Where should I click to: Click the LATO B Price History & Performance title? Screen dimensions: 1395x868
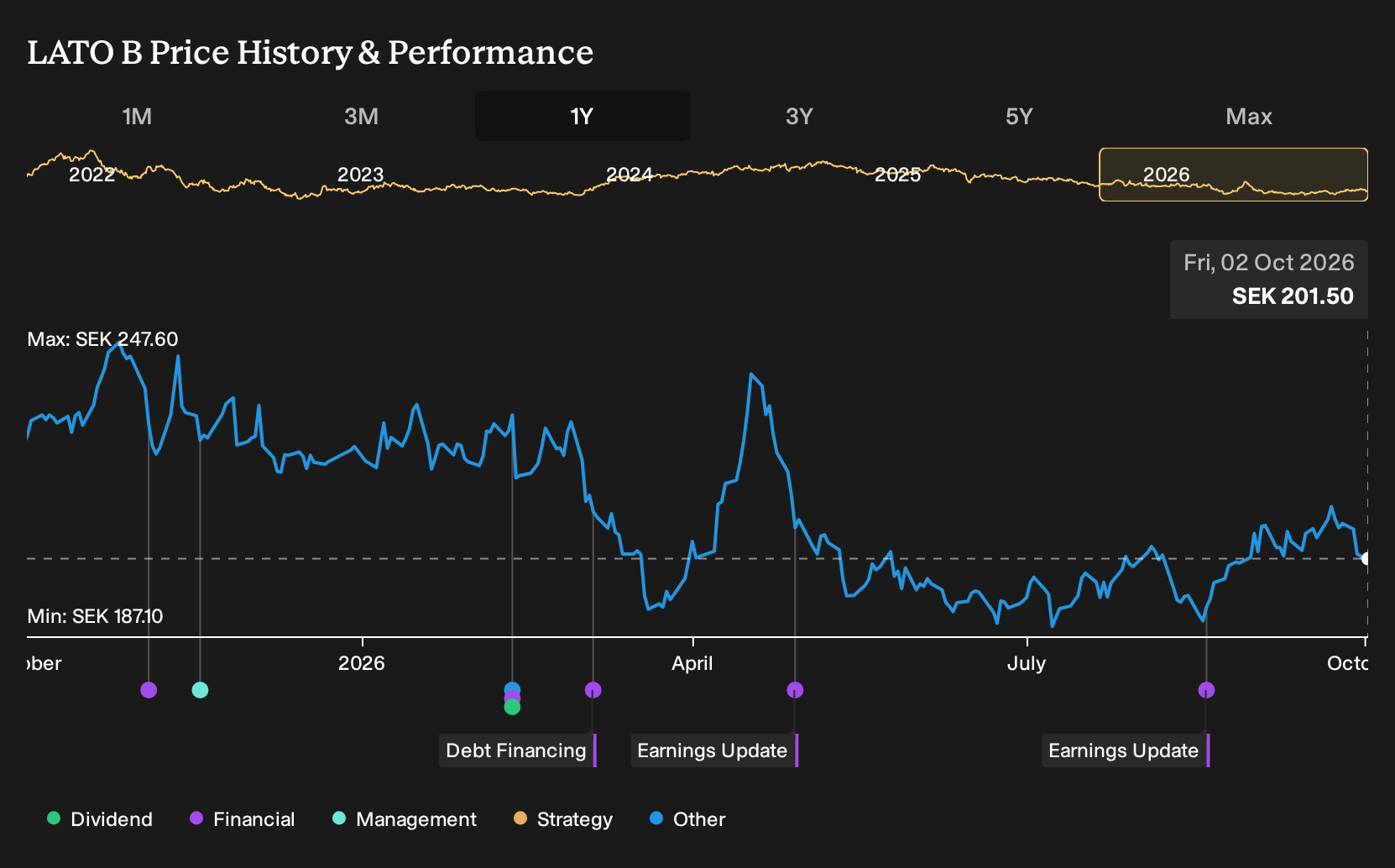[311, 52]
